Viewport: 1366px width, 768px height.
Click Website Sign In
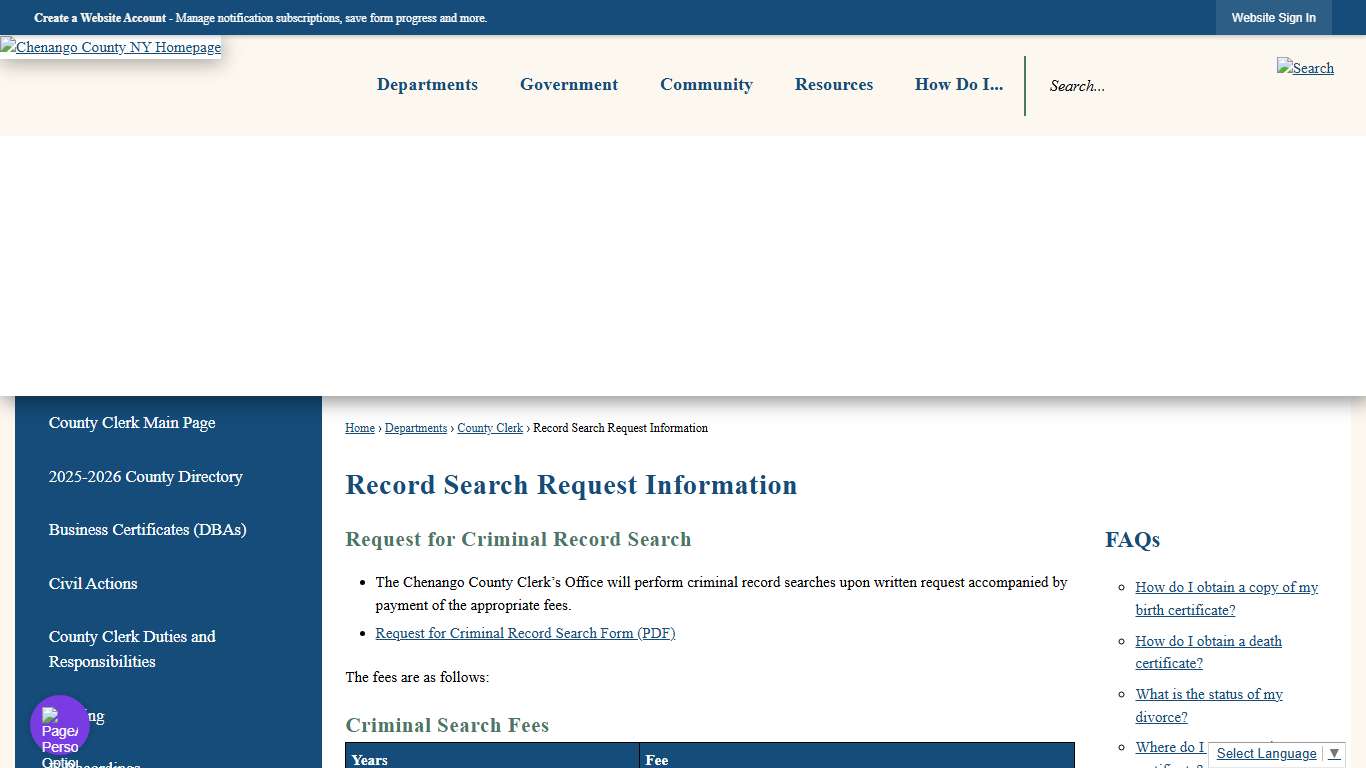click(1273, 17)
